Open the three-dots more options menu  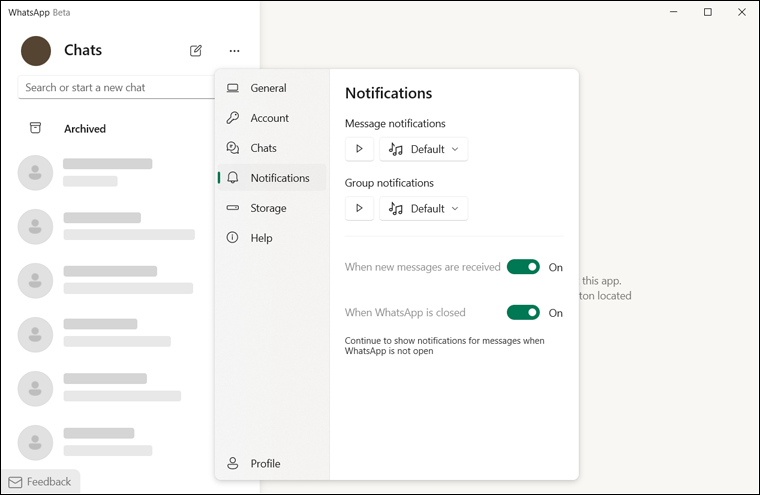[235, 50]
